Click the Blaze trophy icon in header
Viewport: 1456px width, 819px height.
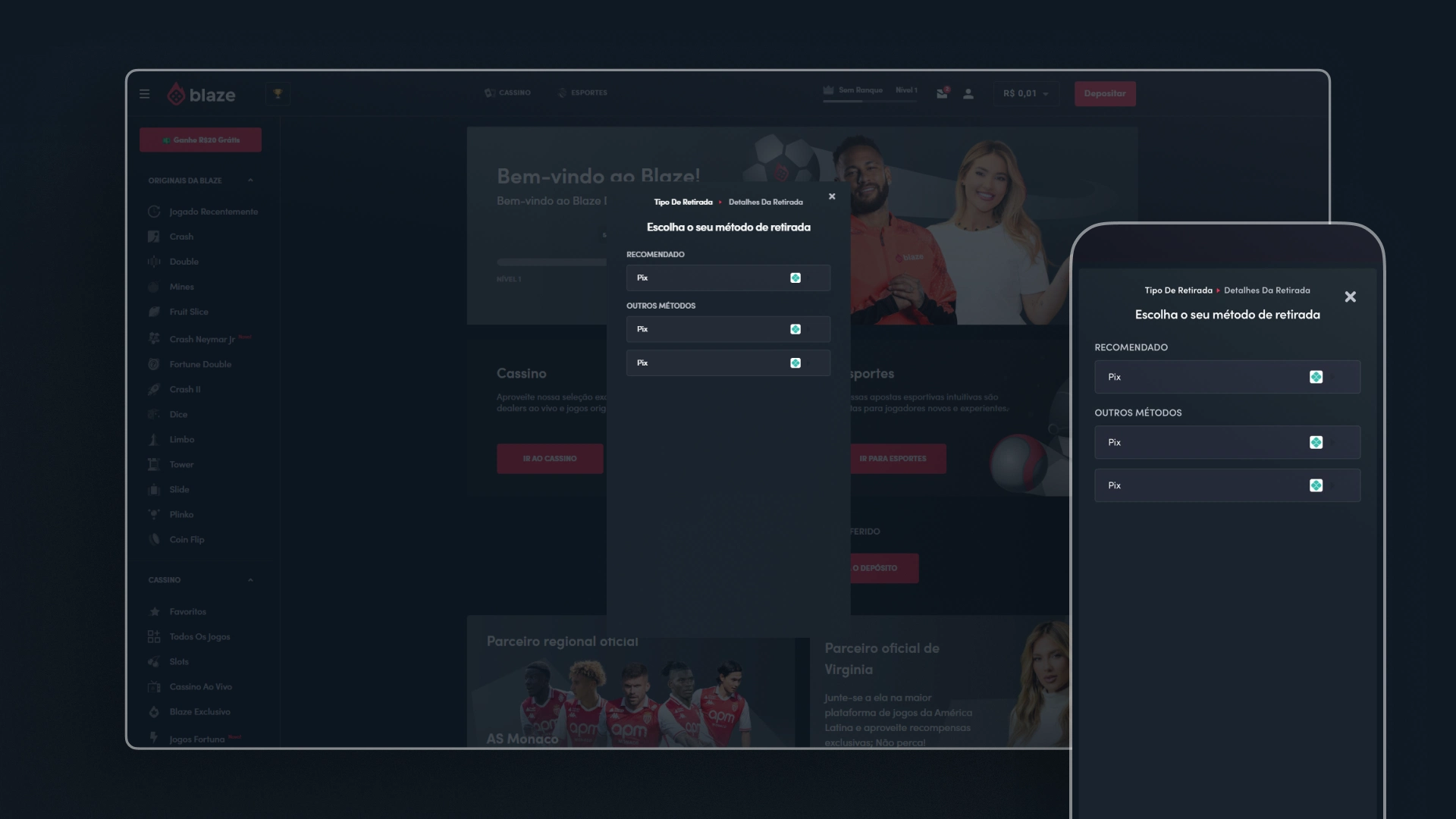[277, 93]
